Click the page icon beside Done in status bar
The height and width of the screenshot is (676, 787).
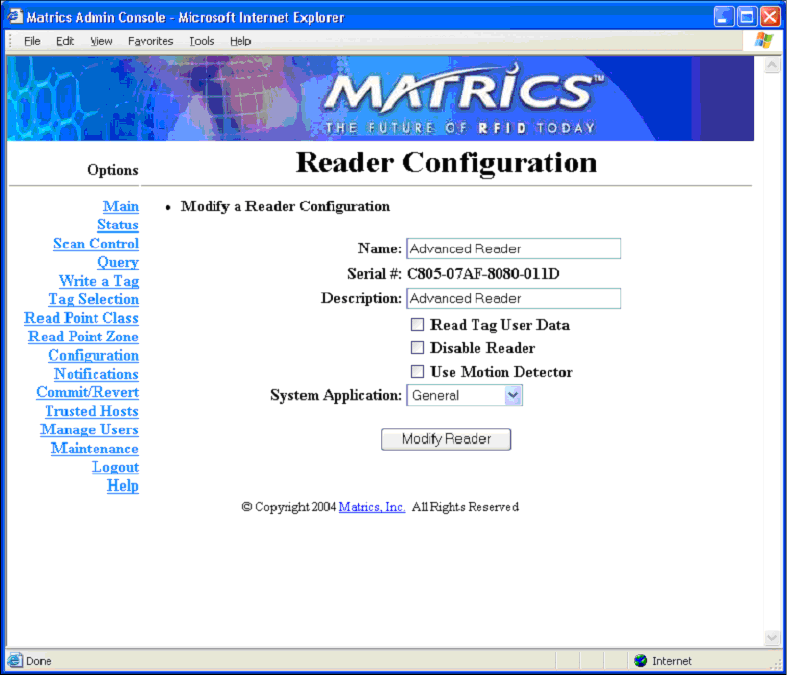pos(15,660)
